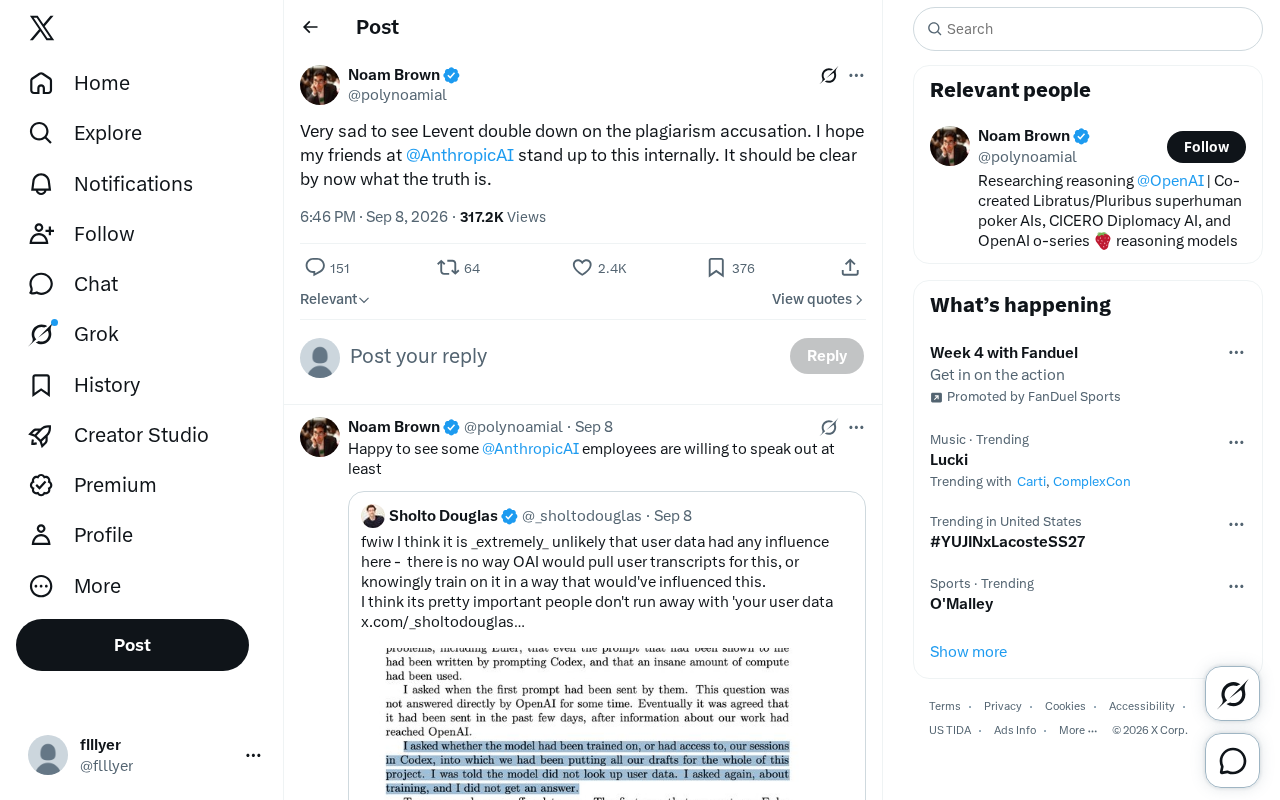Viewport: 1280px width, 800px height.
Task: Repost using the retweet icon with 64
Action: 448,267
